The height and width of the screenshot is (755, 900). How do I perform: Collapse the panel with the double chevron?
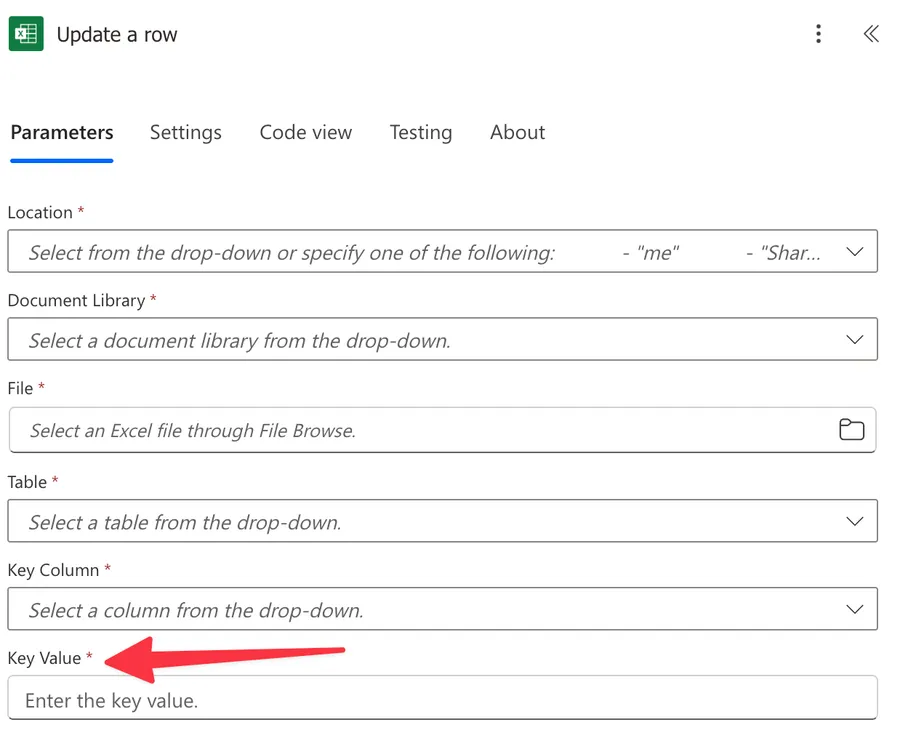[x=870, y=33]
